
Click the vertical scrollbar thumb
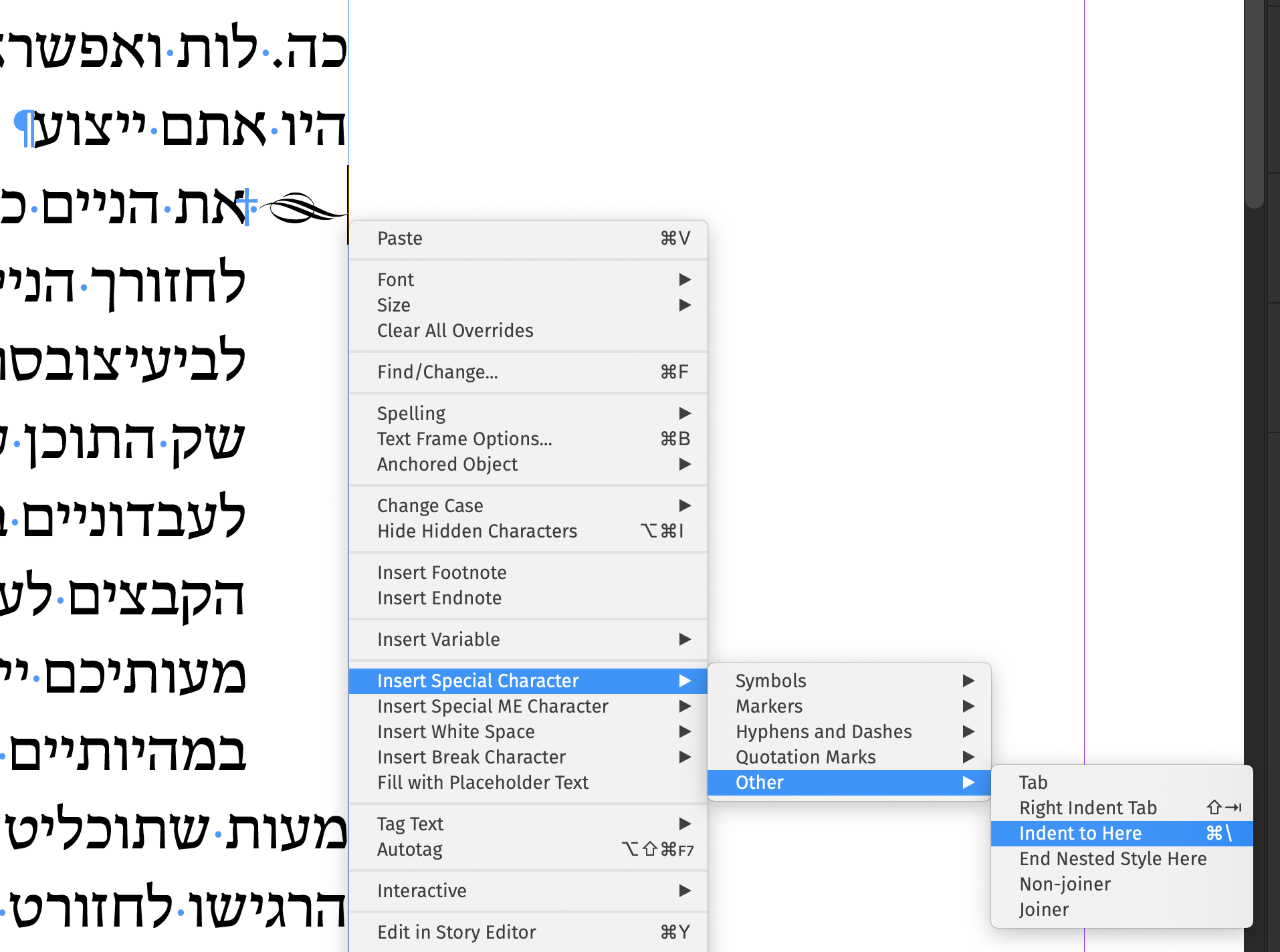[x=1255, y=104]
